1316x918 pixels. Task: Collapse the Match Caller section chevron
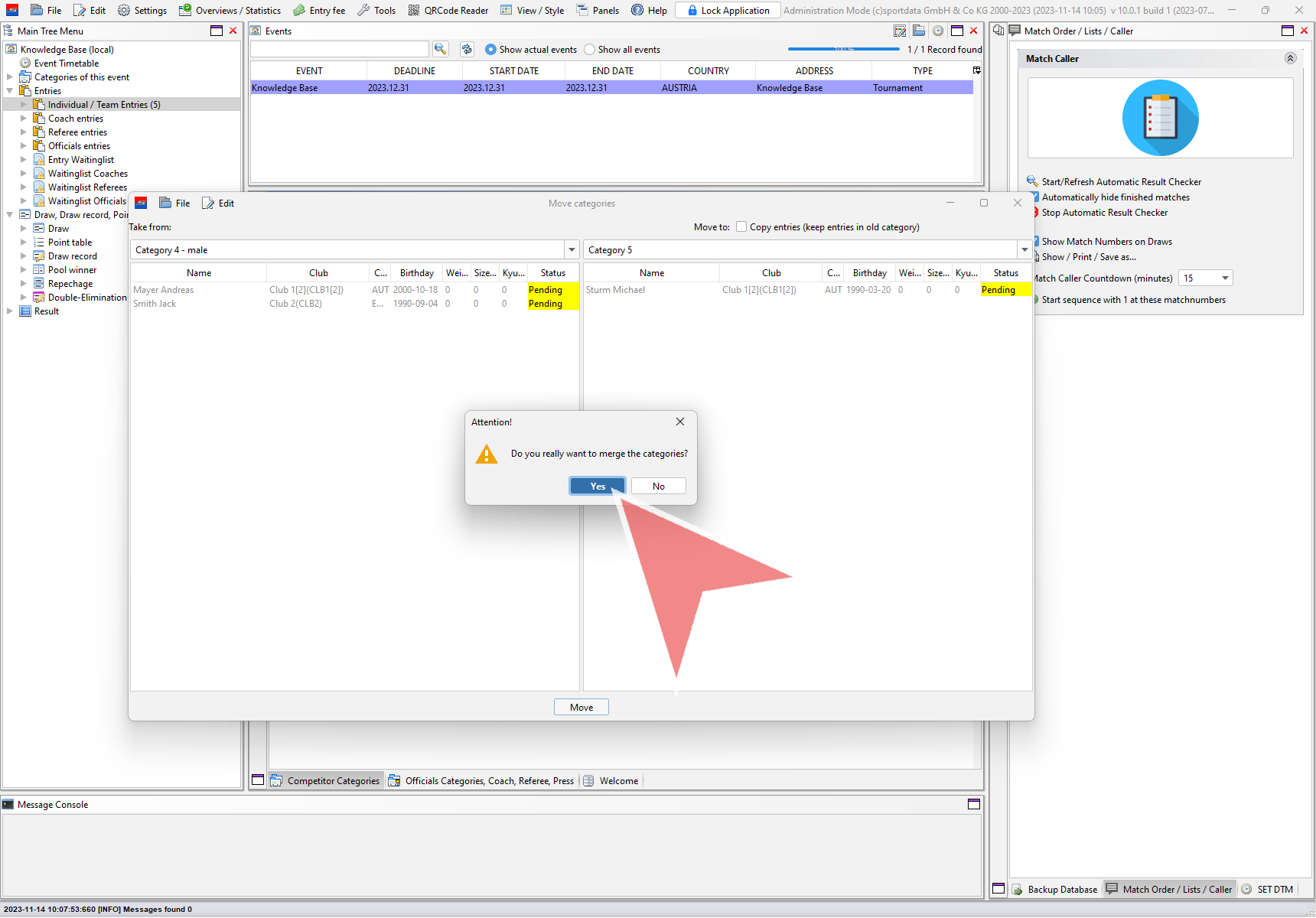click(x=1290, y=59)
